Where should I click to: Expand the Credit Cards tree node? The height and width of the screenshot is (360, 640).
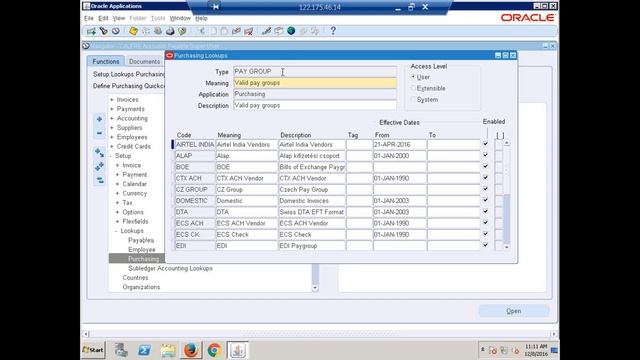tap(112, 147)
